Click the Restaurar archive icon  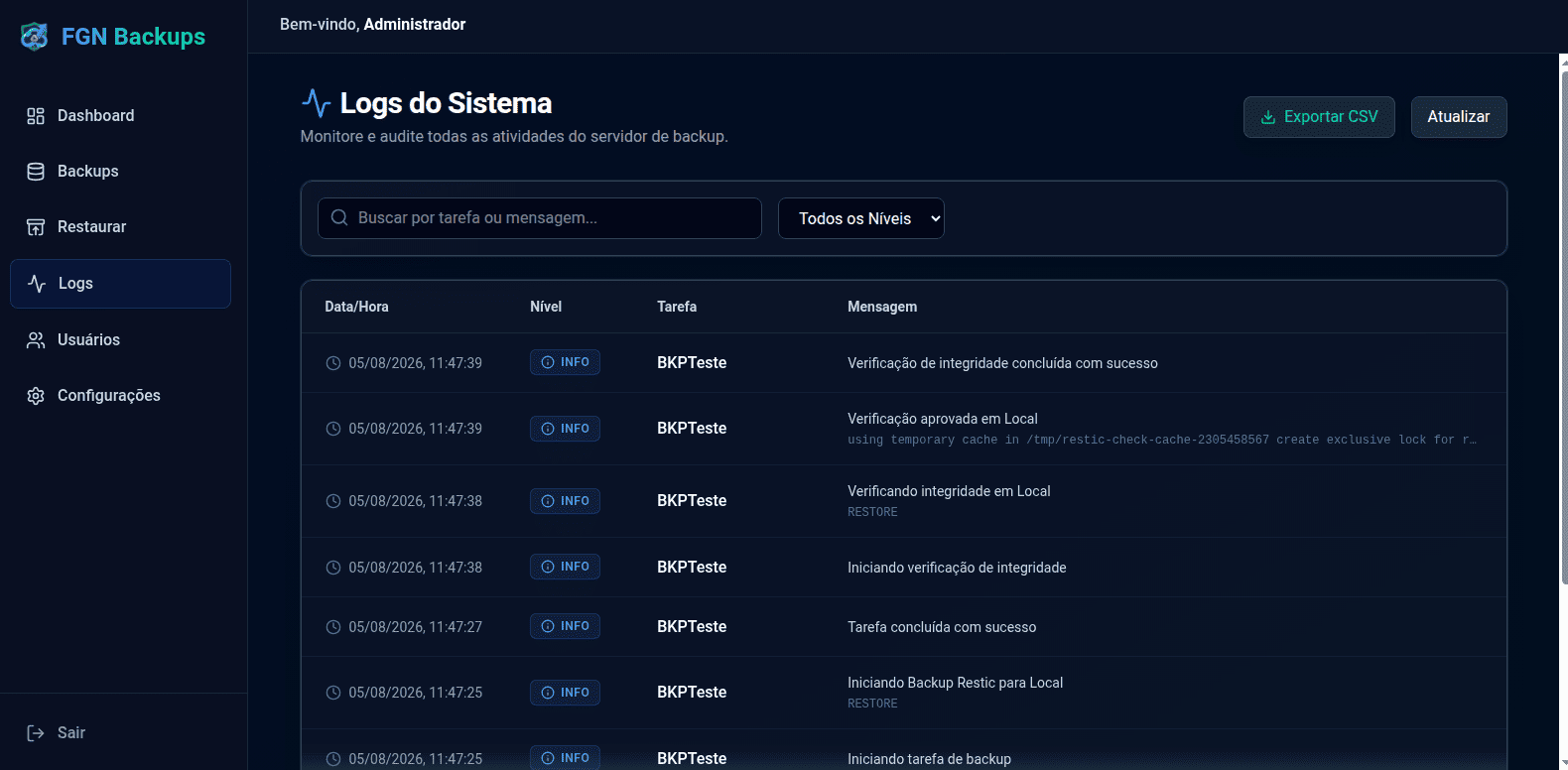coord(36,227)
